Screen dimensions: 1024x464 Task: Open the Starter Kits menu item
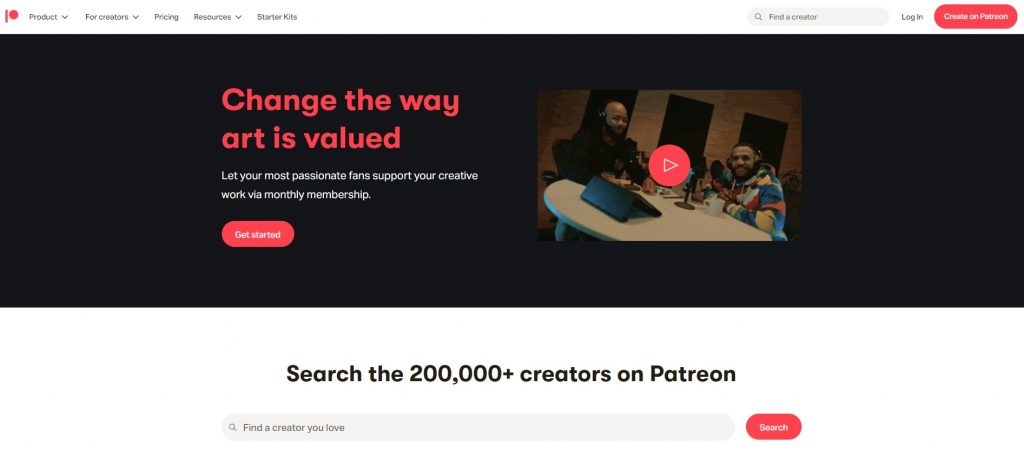coord(277,17)
